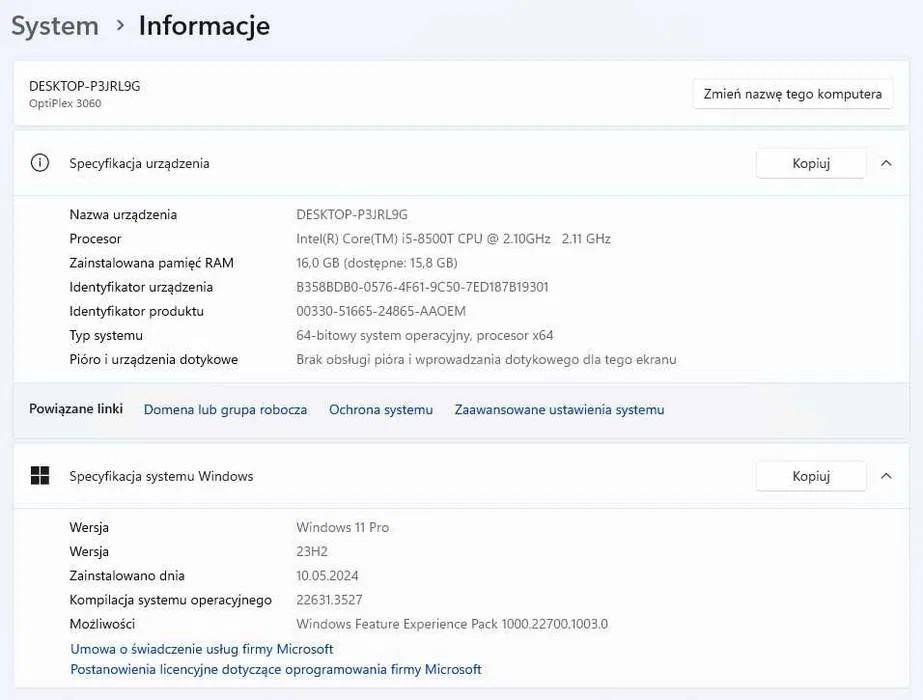Click Kompilacja systemu operacyjnego label
Image resolution: width=923 pixels, height=700 pixels.
(171, 599)
